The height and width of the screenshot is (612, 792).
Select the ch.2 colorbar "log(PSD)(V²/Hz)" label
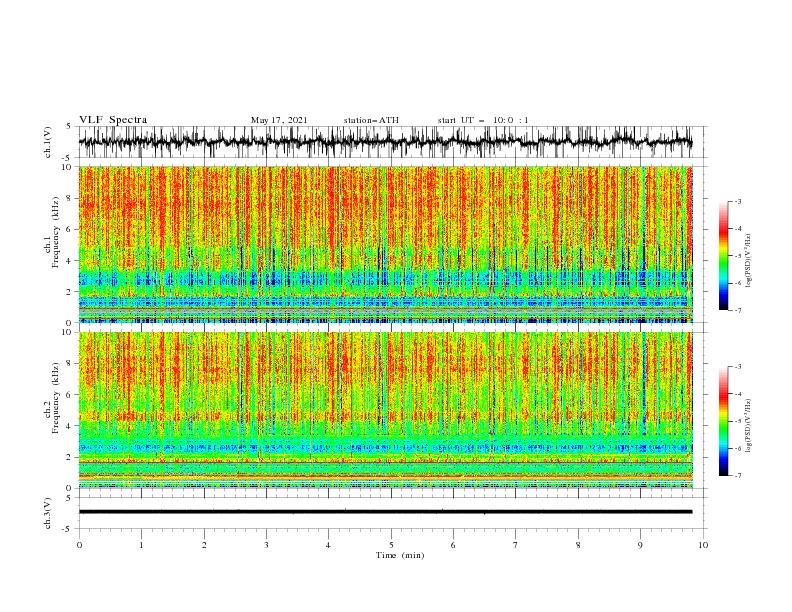(749, 425)
